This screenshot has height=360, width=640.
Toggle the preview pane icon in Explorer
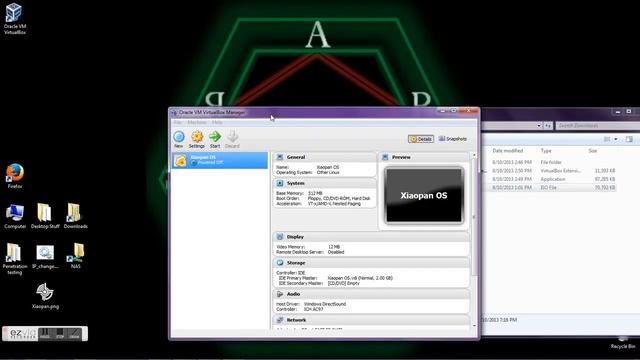click(629, 139)
